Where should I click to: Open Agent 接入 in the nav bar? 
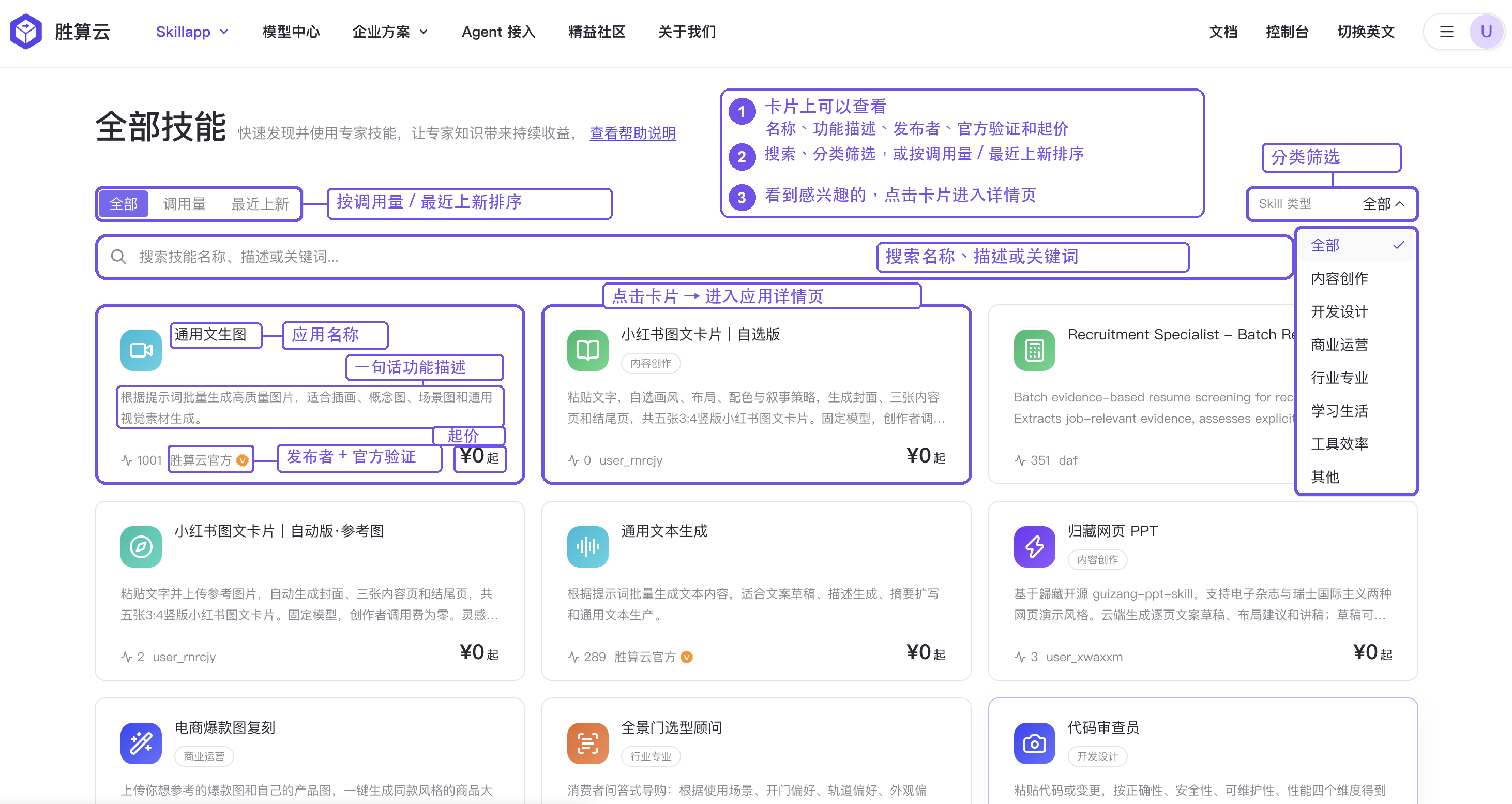click(x=498, y=32)
